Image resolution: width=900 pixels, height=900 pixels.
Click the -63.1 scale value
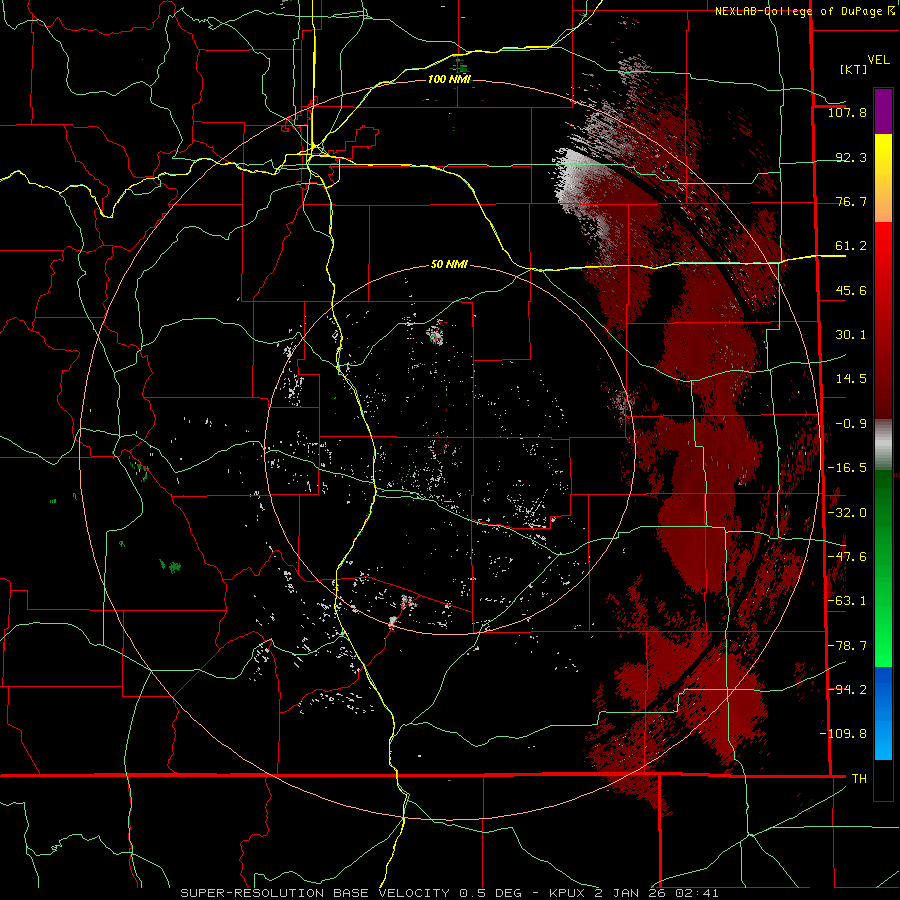(x=847, y=601)
